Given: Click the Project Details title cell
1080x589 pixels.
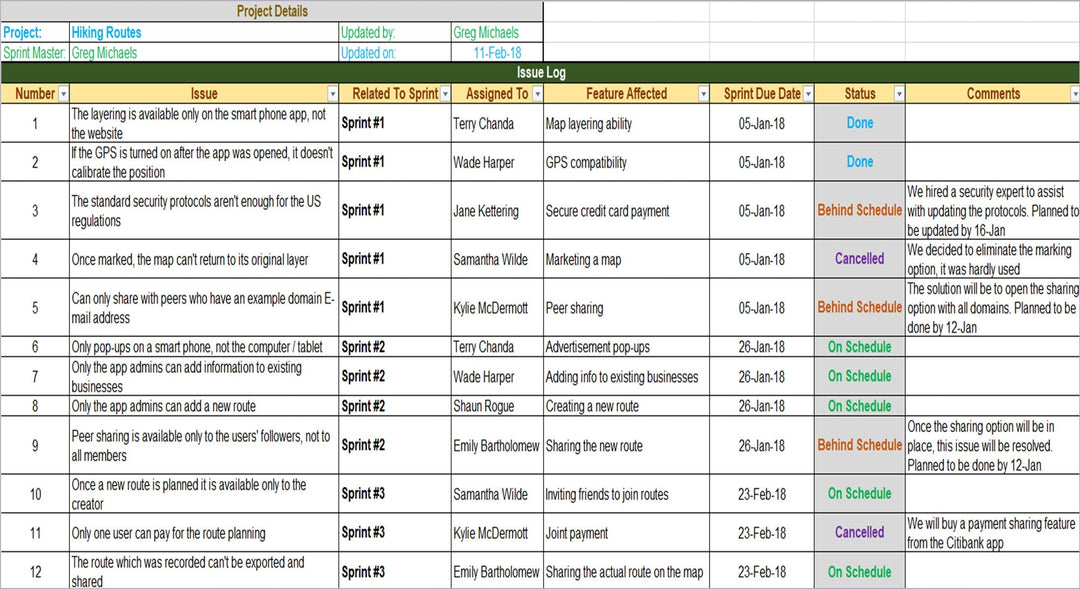Looking at the screenshot, I should [272, 12].
